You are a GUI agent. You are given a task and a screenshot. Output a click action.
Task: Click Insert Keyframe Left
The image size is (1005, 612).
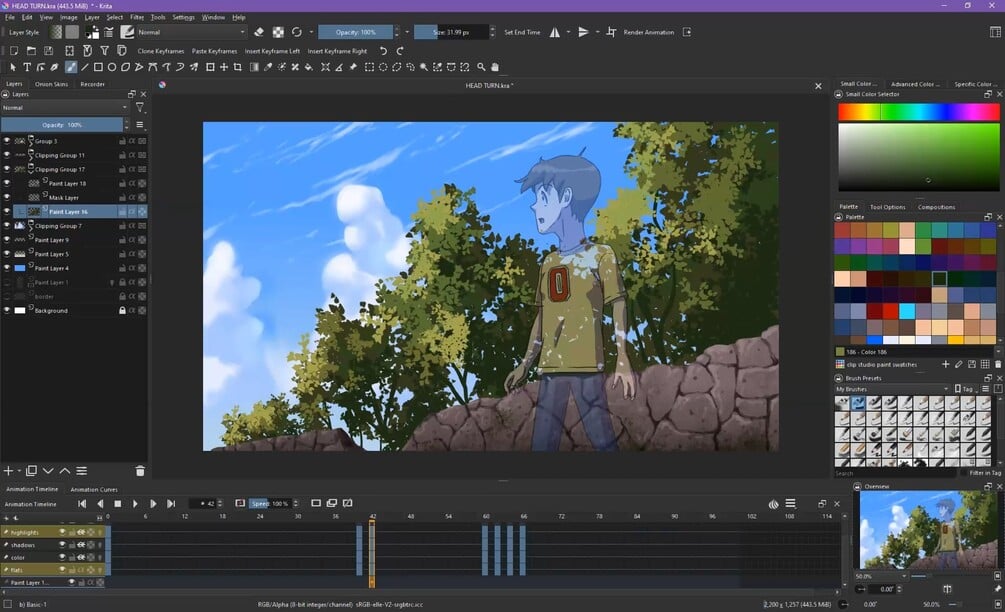[x=272, y=51]
